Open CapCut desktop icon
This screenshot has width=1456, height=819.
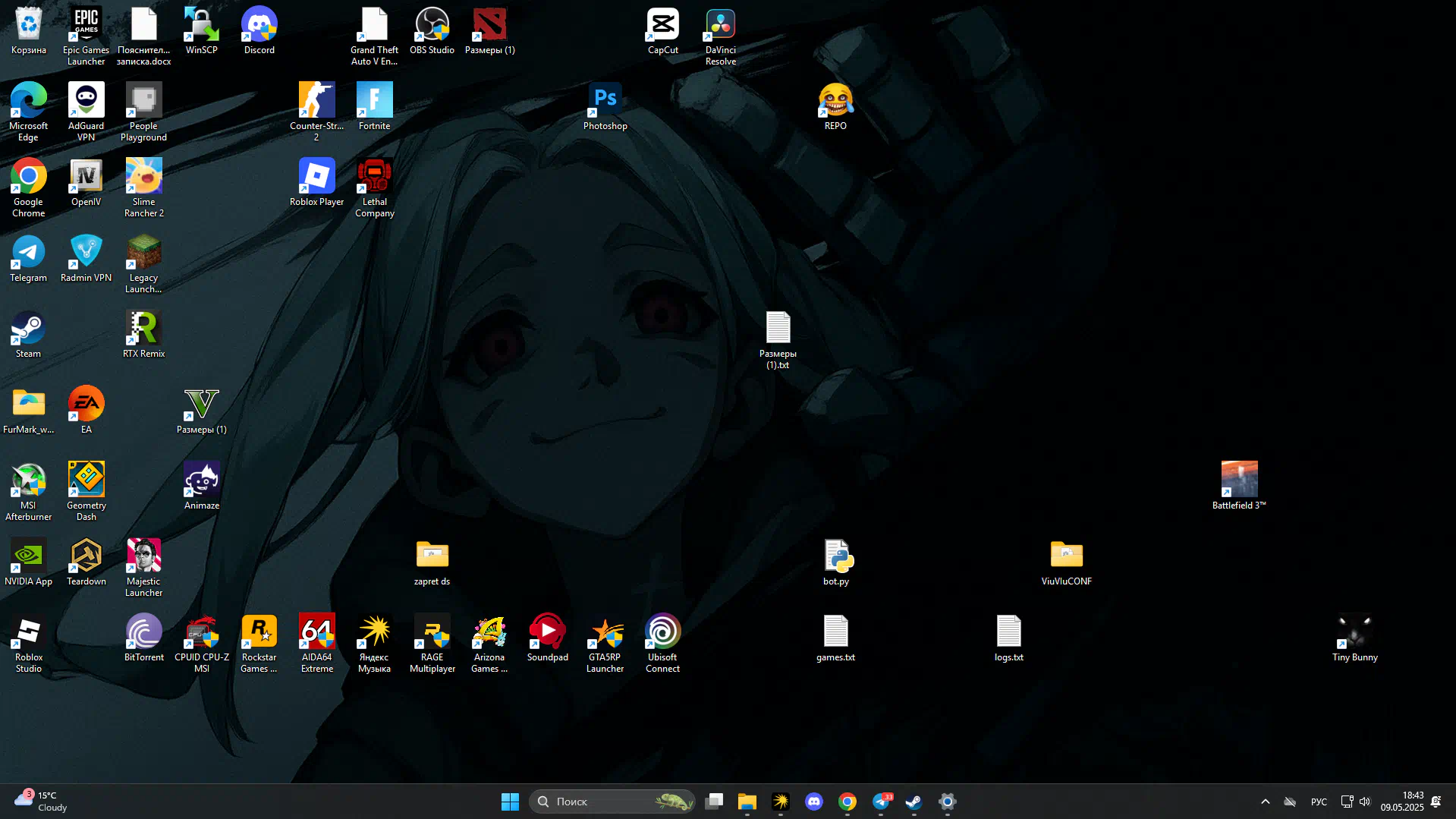coord(663,31)
